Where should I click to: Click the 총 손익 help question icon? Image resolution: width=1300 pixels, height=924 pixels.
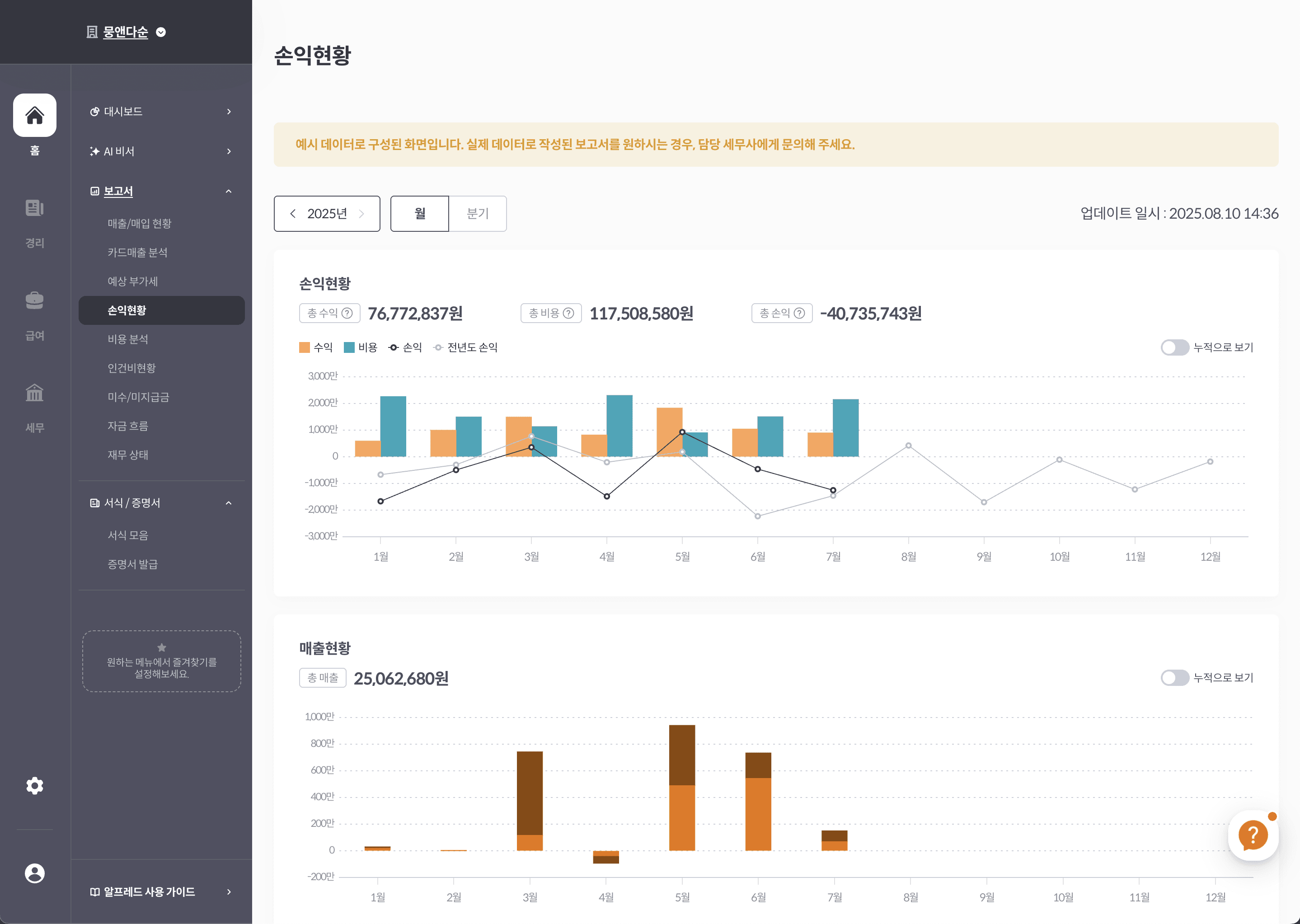(799, 313)
